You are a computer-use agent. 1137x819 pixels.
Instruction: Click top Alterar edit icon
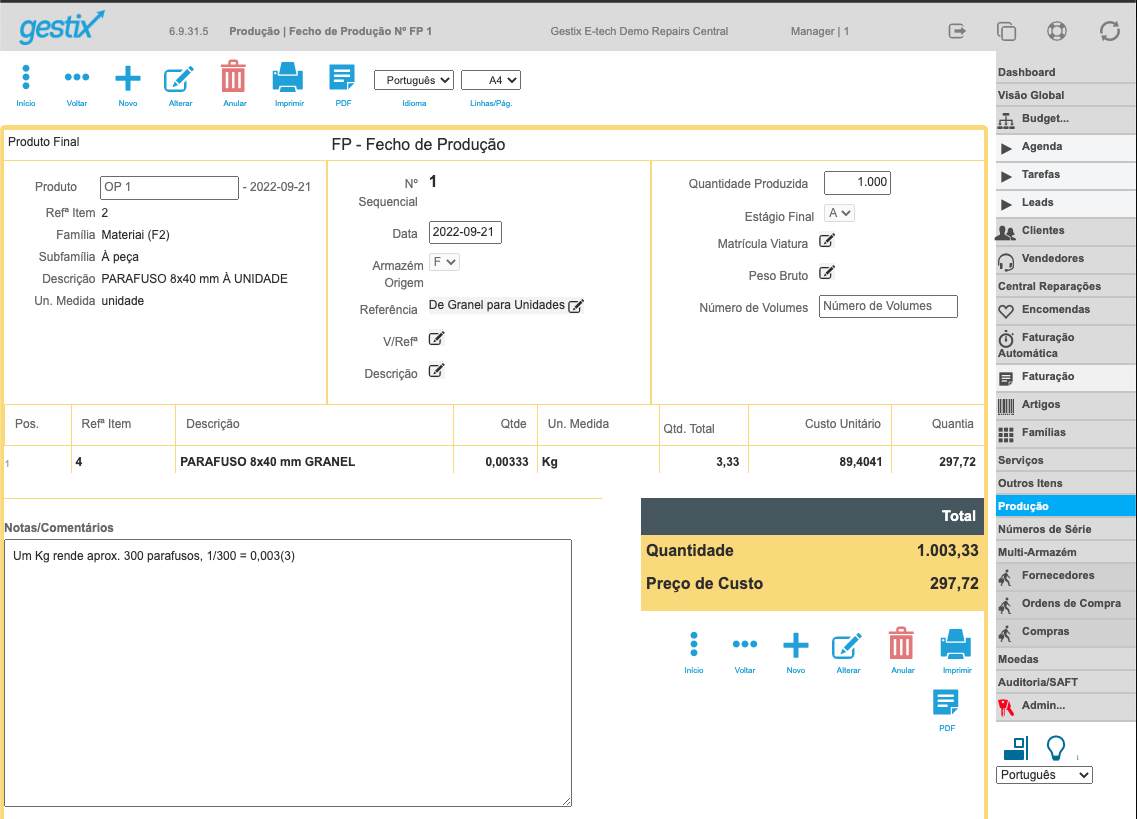(x=179, y=78)
